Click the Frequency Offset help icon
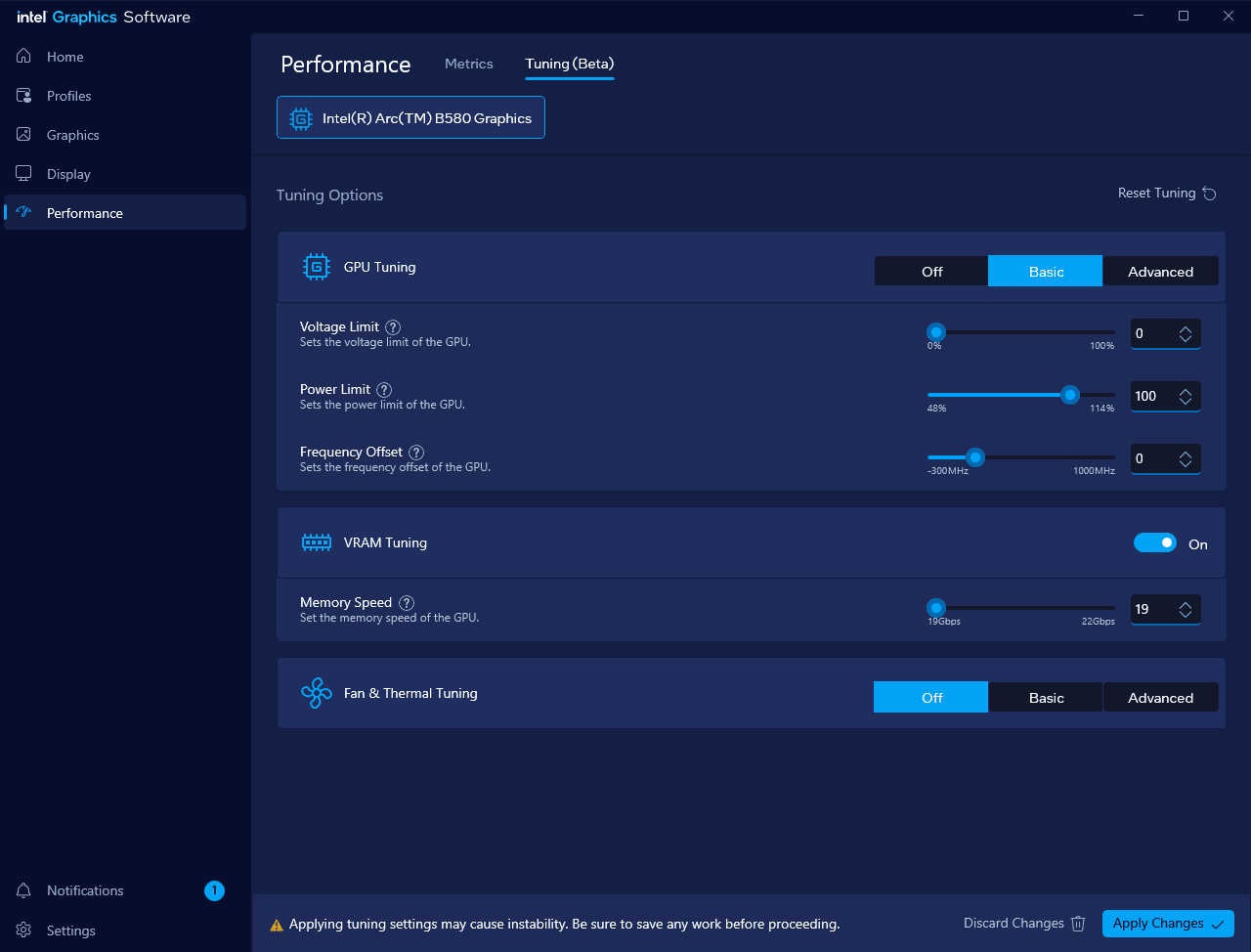Image resolution: width=1251 pixels, height=952 pixels. pyautogui.click(x=416, y=453)
